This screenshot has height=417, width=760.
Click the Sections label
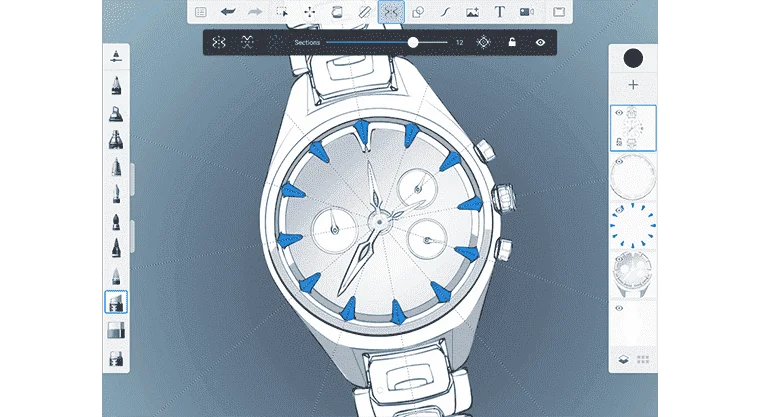(307, 43)
